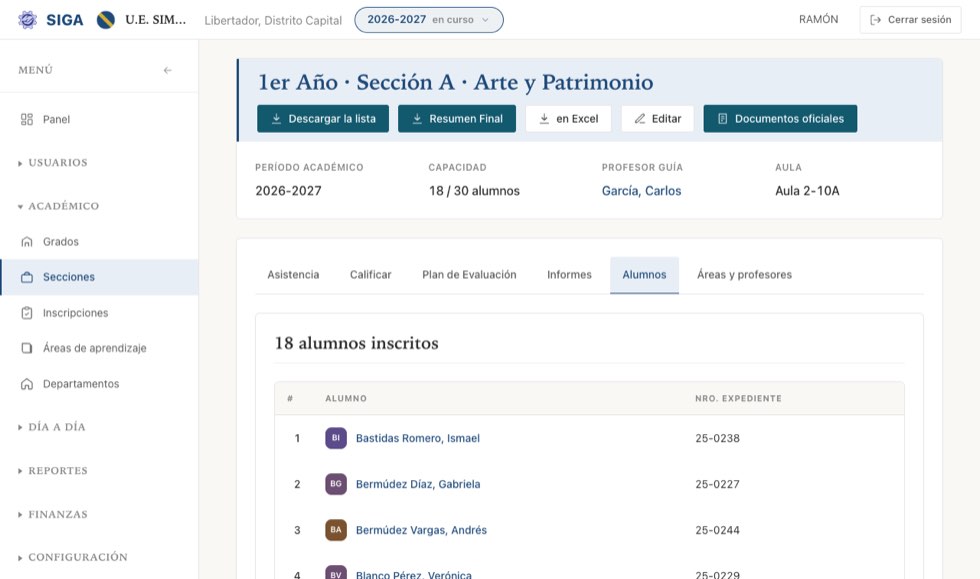Open the Inscripciones menu item

tap(99, 313)
